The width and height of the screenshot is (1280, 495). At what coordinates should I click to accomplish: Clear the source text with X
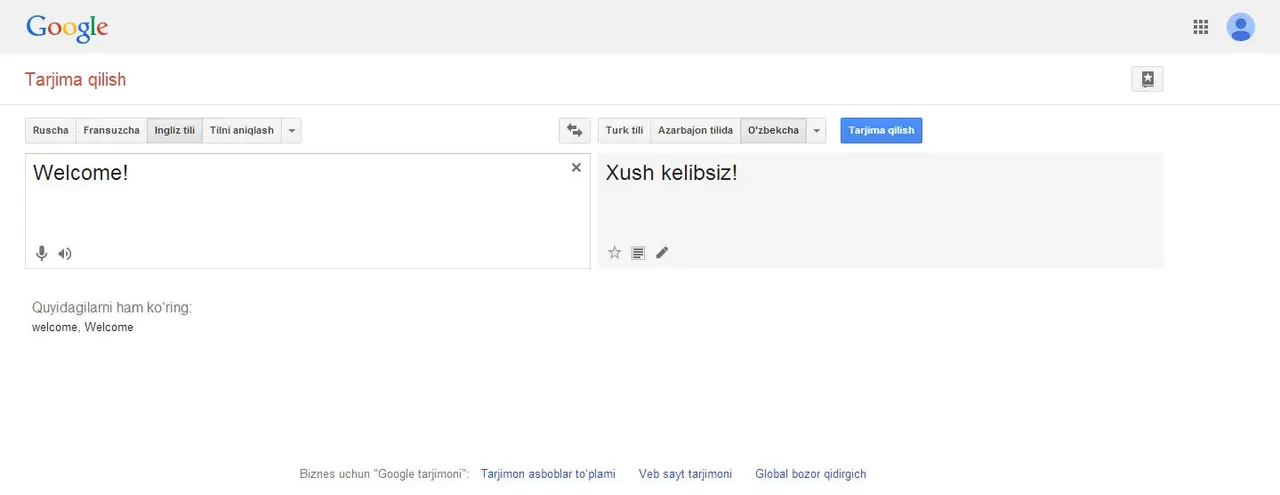point(576,168)
